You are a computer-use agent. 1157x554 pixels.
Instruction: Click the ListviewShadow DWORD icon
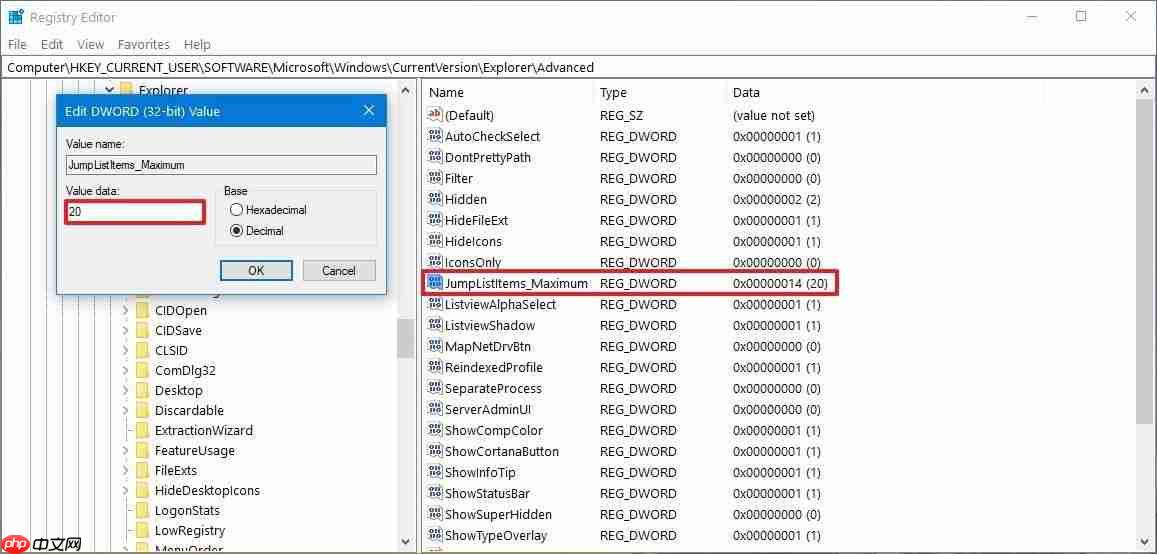click(x=435, y=325)
